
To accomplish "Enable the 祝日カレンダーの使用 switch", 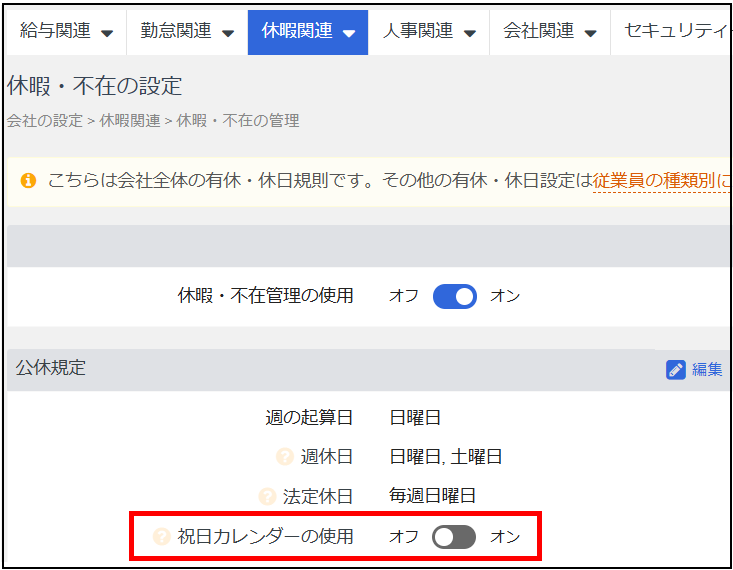I will [454, 537].
